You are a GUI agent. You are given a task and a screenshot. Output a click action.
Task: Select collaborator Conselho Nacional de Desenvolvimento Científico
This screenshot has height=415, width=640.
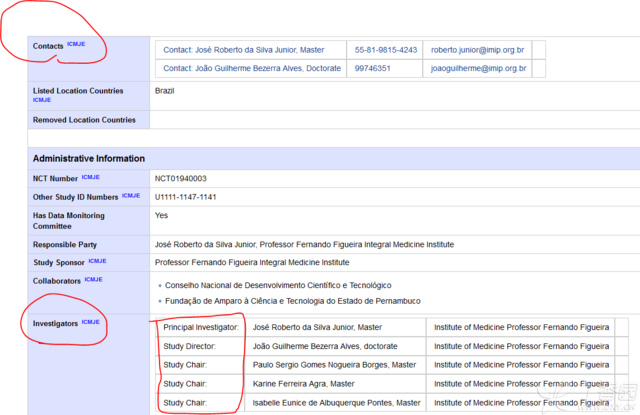278,285
